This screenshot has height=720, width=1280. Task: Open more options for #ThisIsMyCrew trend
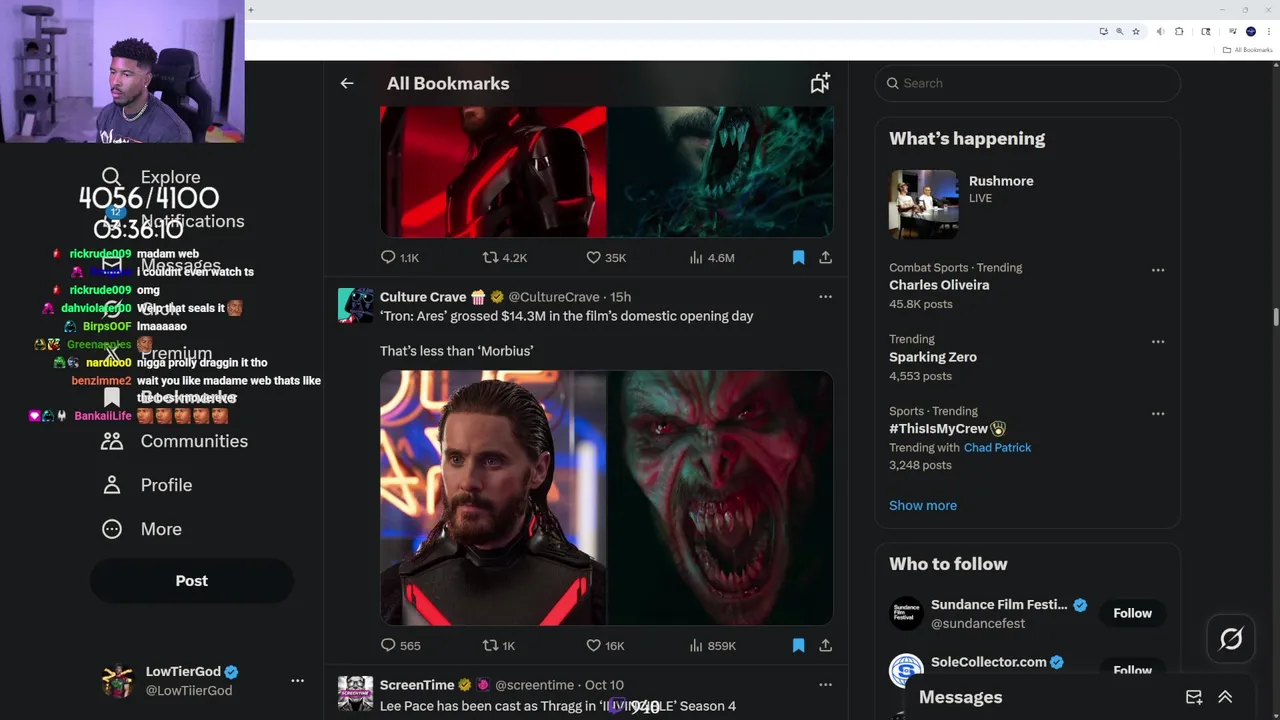tap(1158, 414)
